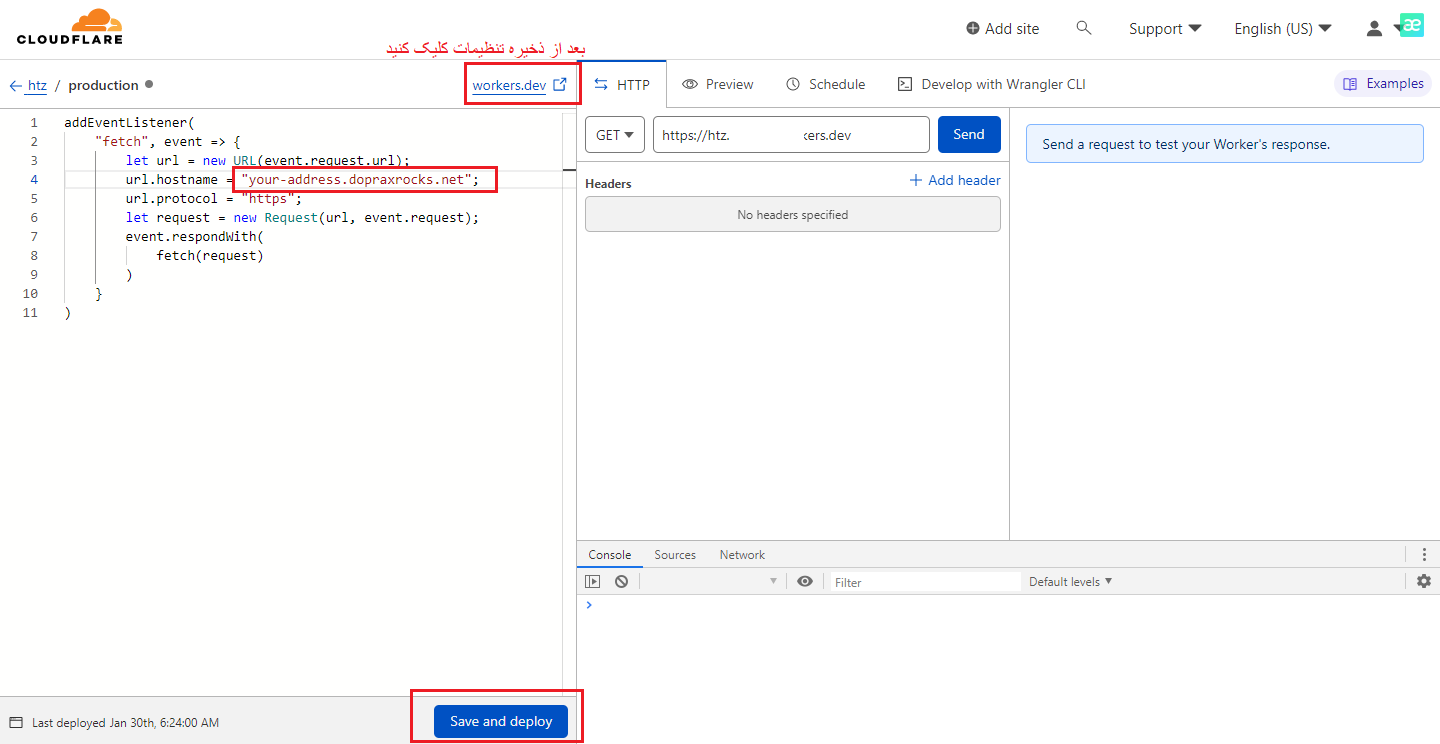Select the Sources tab
Image resolution: width=1440 pixels, height=744 pixels.
[675, 555]
